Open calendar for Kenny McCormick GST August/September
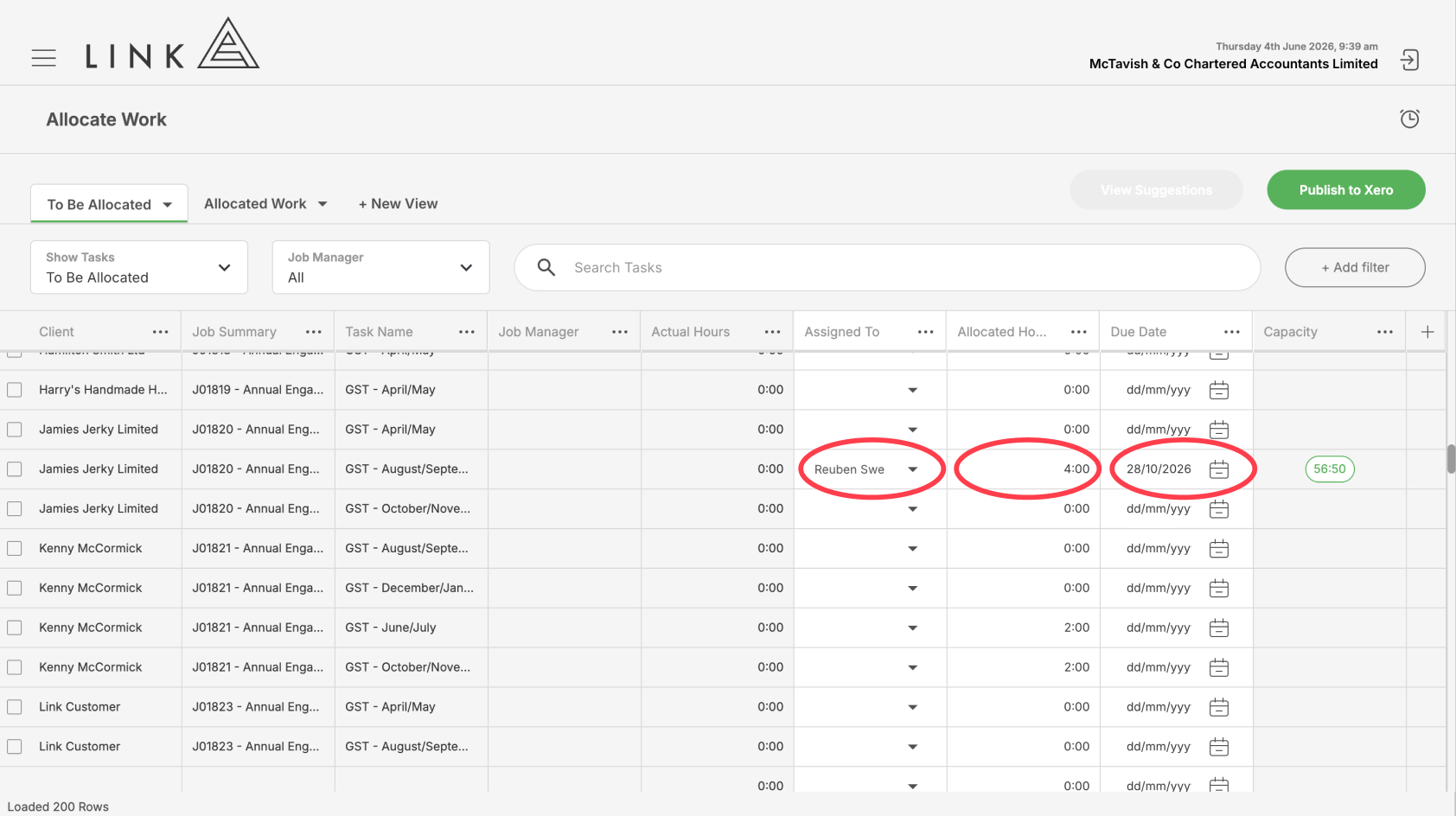This screenshot has height=816, width=1456. pos(1219,549)
